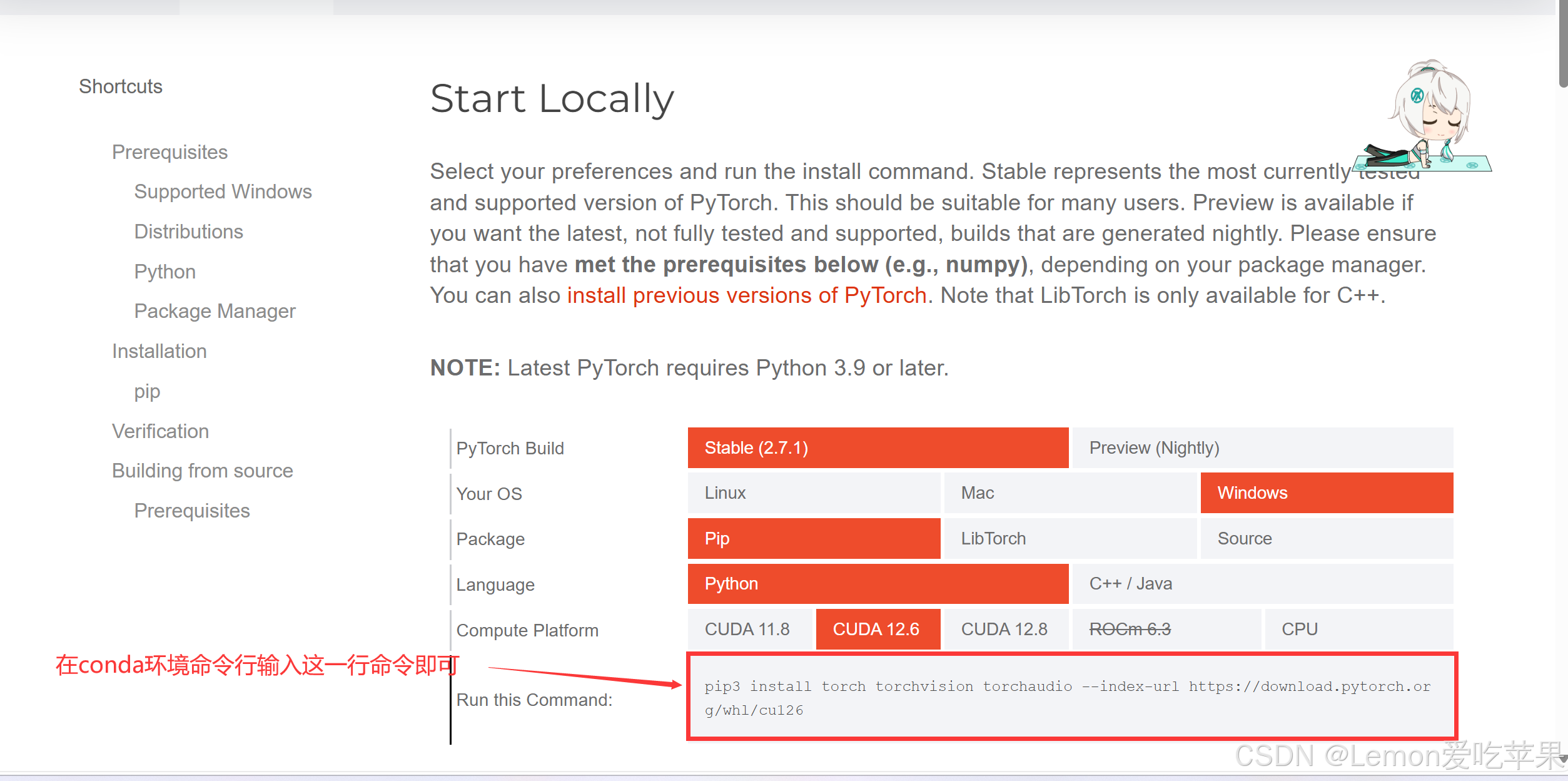Open the install previous versions of PyTorch link
Screen dimensions: 1568x781
click(746, 295)
